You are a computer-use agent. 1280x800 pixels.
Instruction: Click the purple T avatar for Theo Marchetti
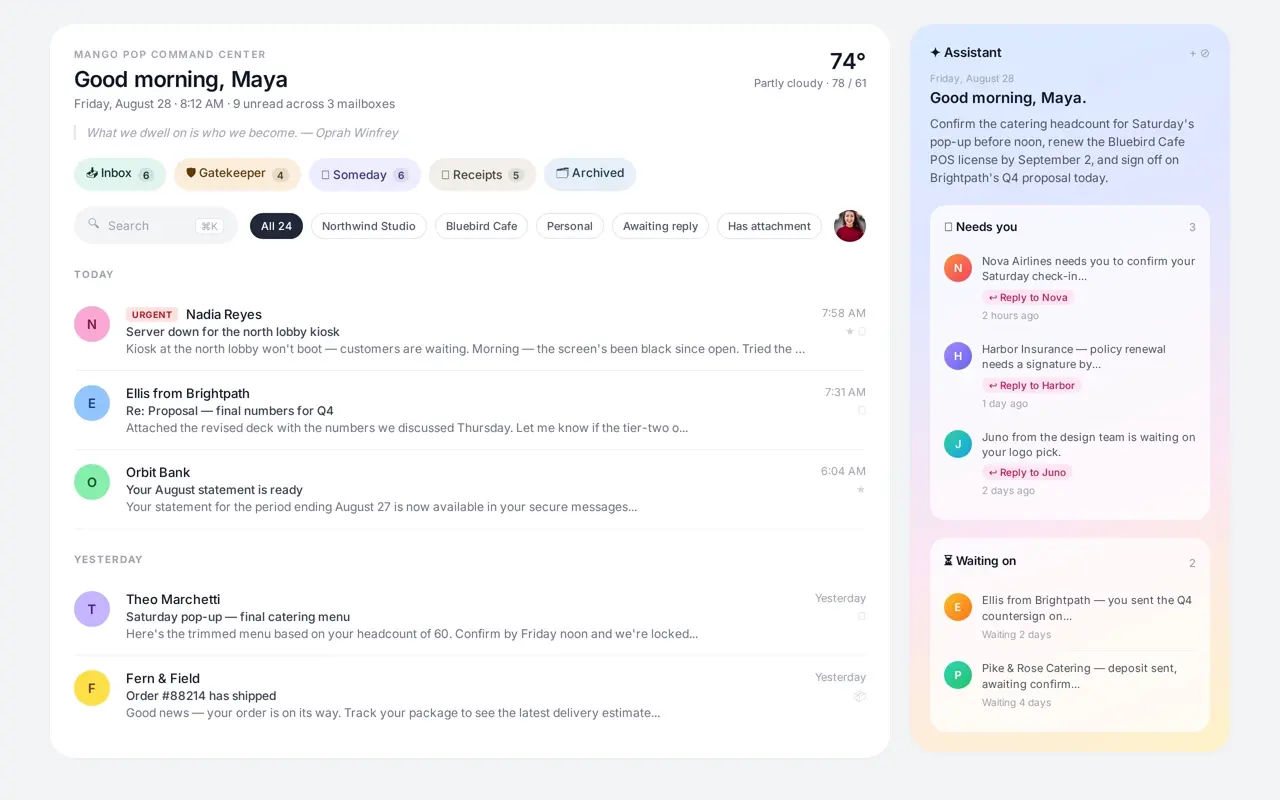pyautogui.click(x=92, y=609)
